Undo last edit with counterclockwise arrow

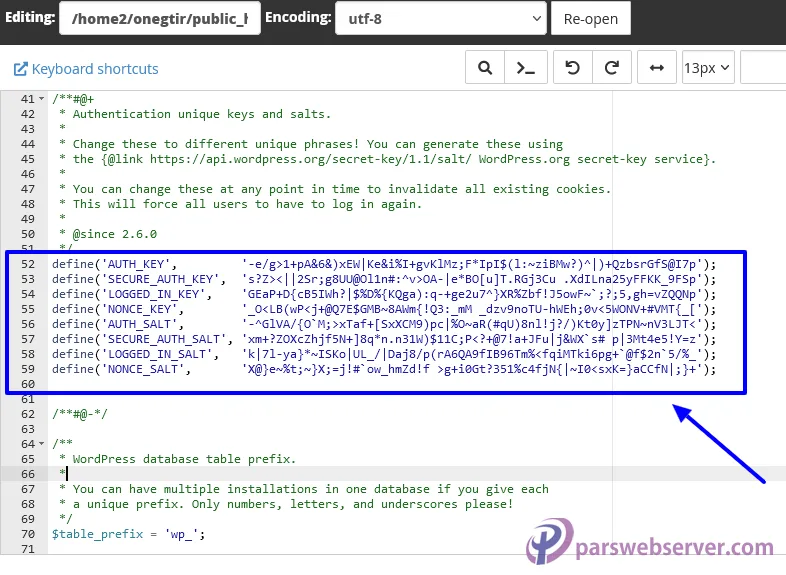(x=572, y=67)
